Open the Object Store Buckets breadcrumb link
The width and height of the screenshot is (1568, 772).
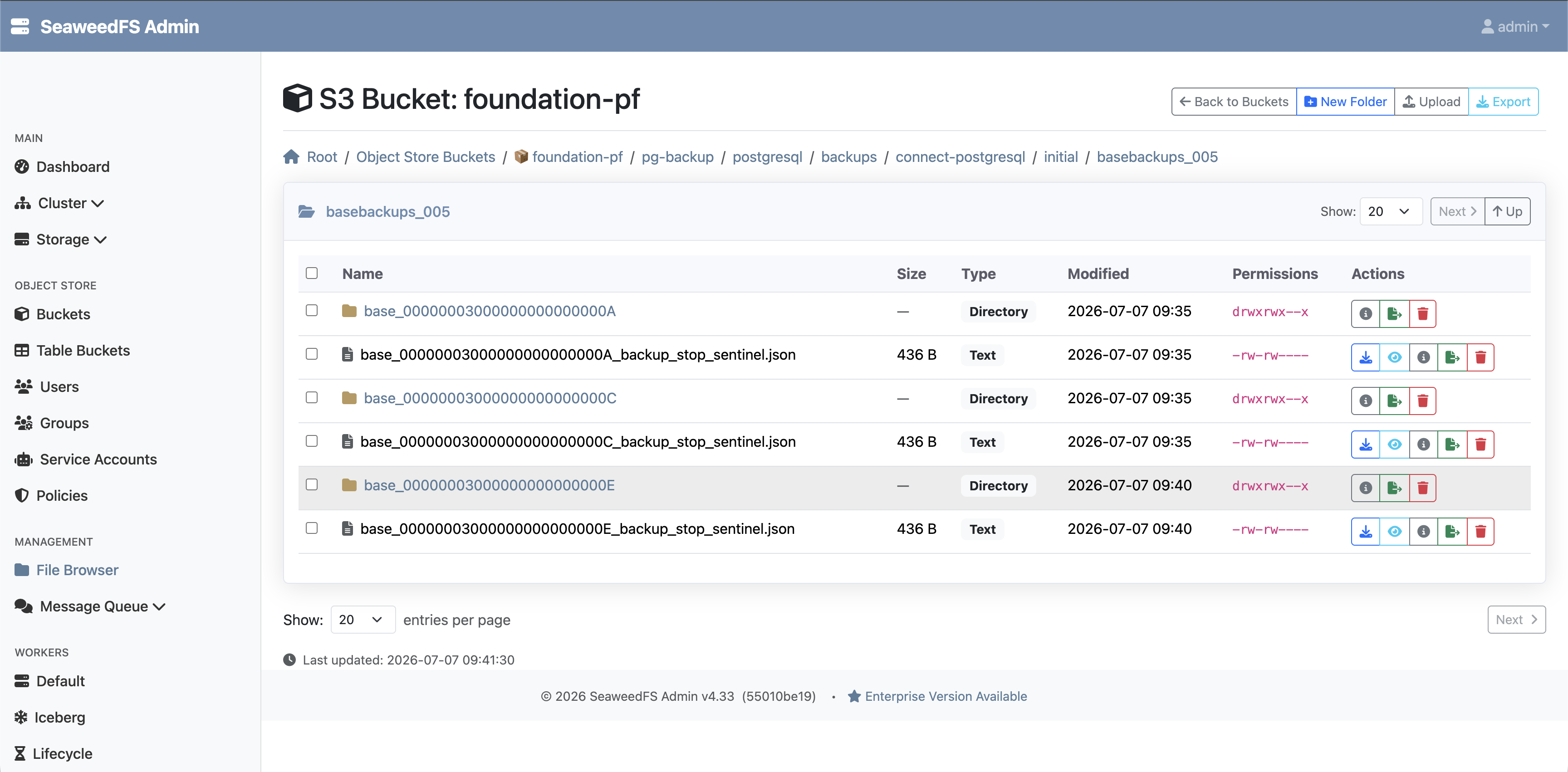click(x=426, y=157)
